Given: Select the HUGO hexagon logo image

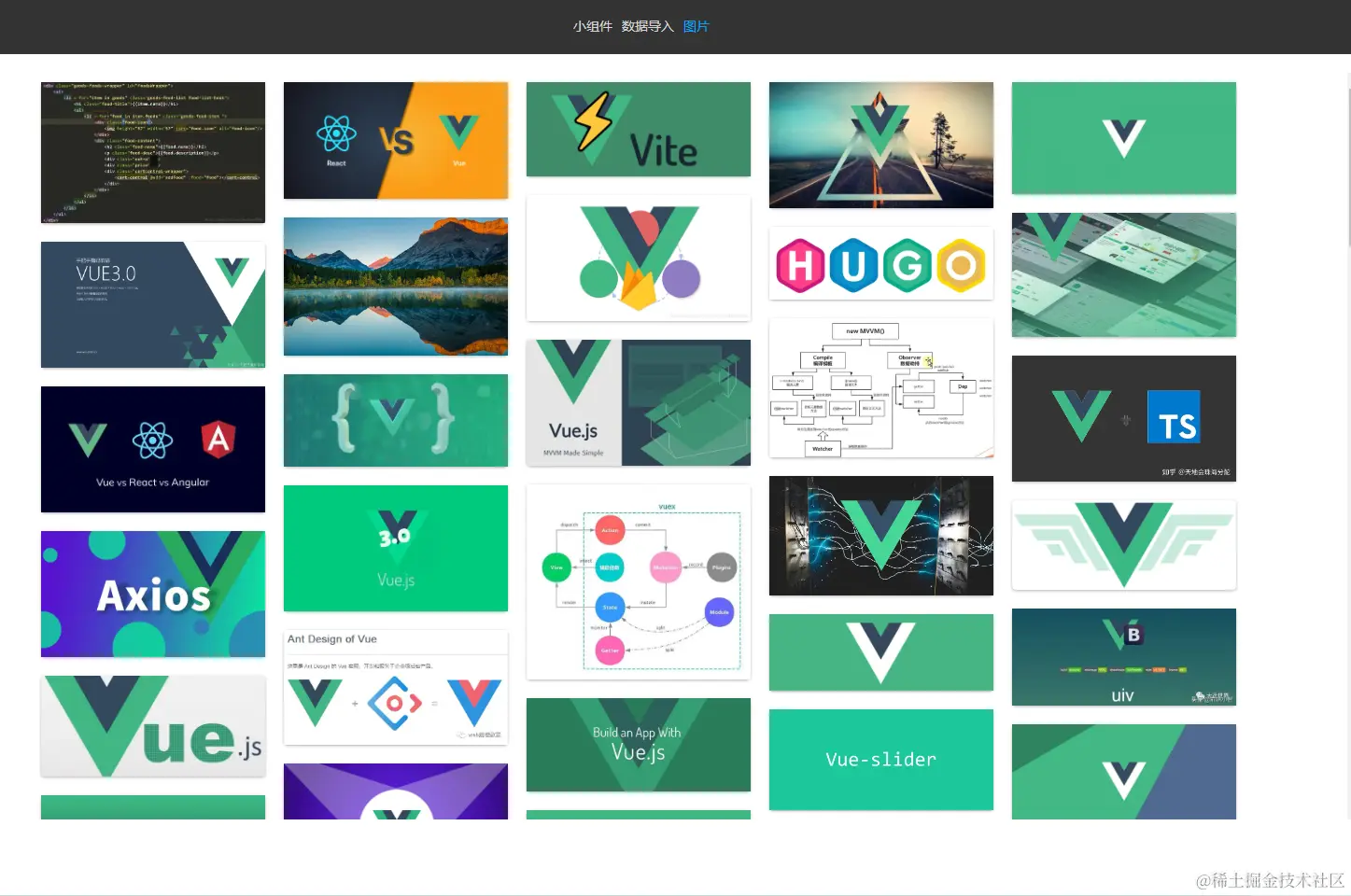Looking at the screenshot, I should [881, 263].
